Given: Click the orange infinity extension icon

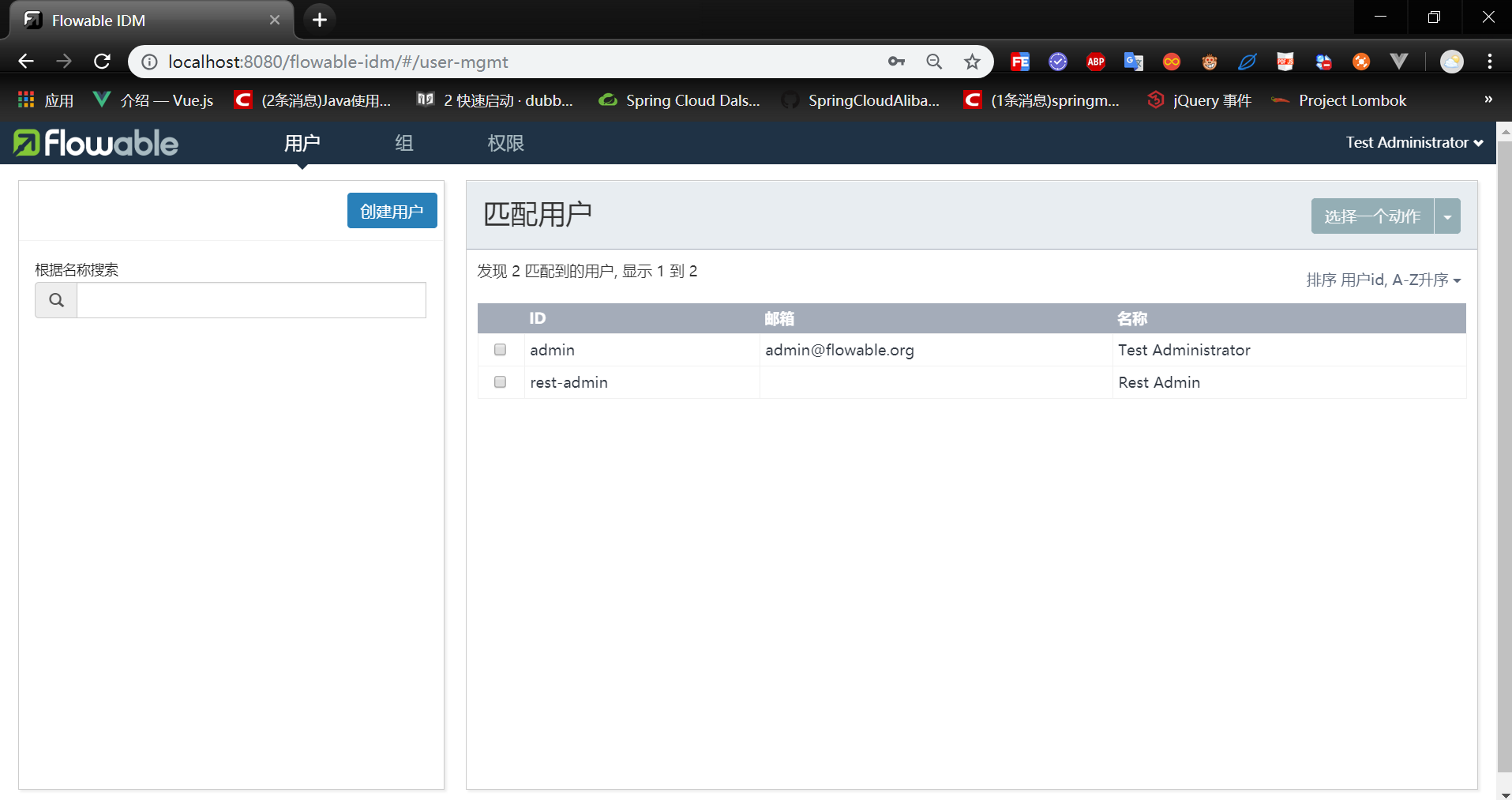Looking at the screenshot, I should 1172,62.
